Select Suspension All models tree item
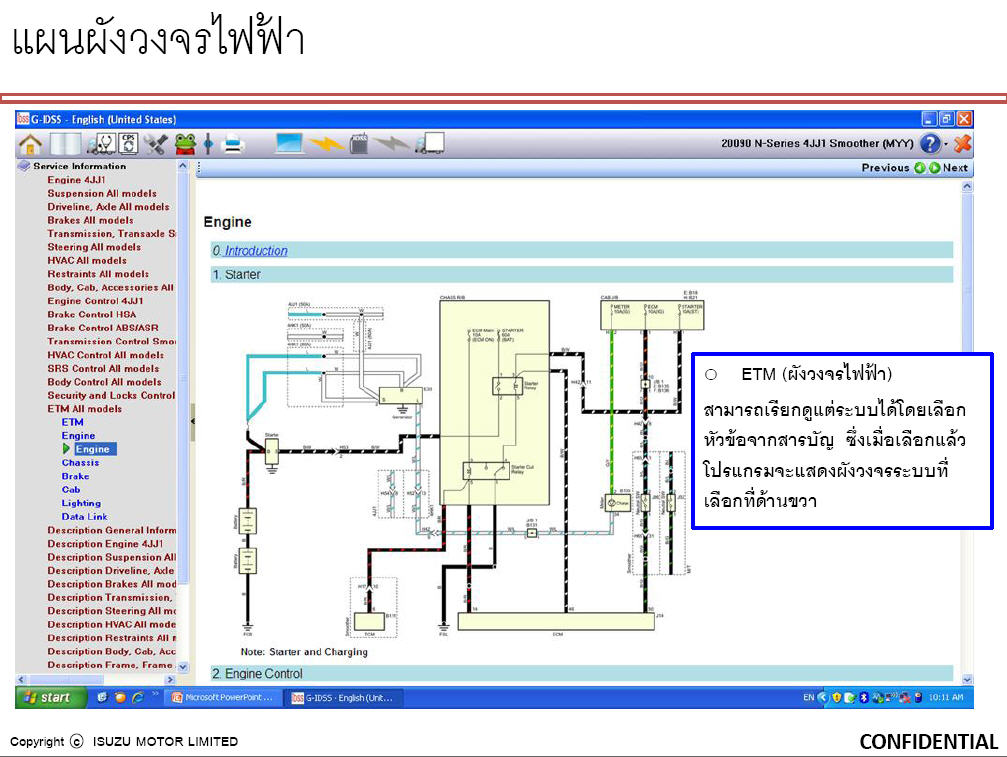The height and width of the screenshot is (757, 1007). tap(102, 193)
